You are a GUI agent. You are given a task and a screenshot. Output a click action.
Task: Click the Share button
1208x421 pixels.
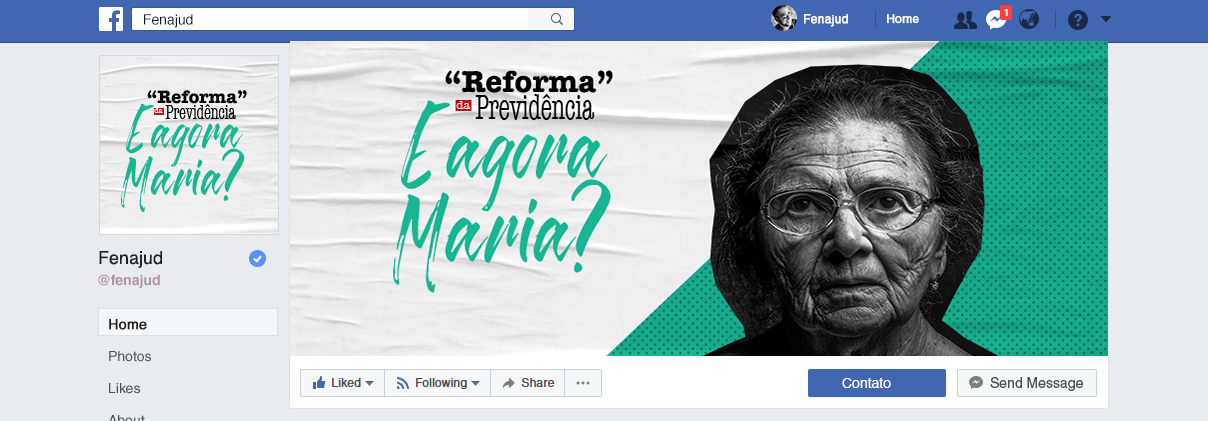[528, 383]
